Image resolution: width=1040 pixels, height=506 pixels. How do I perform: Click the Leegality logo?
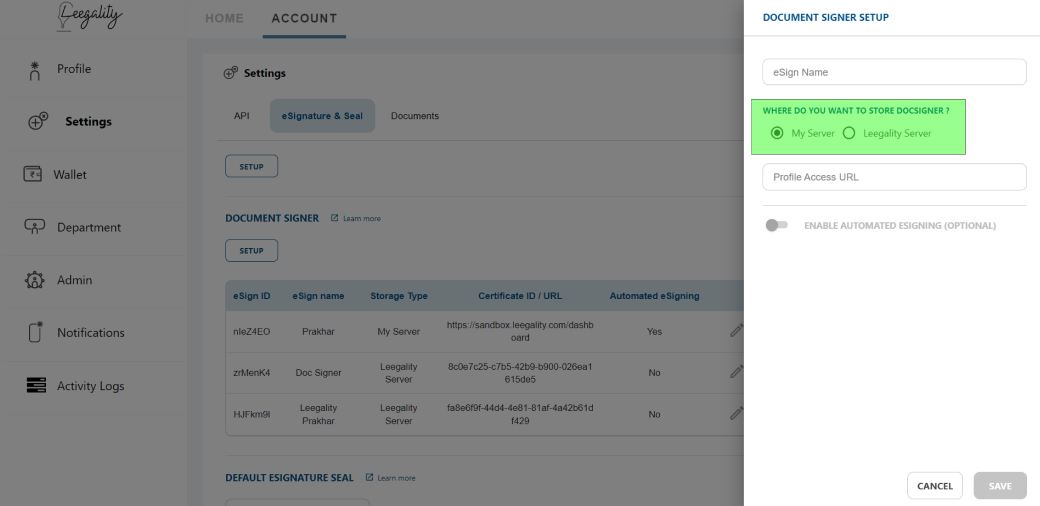point(90,16)
